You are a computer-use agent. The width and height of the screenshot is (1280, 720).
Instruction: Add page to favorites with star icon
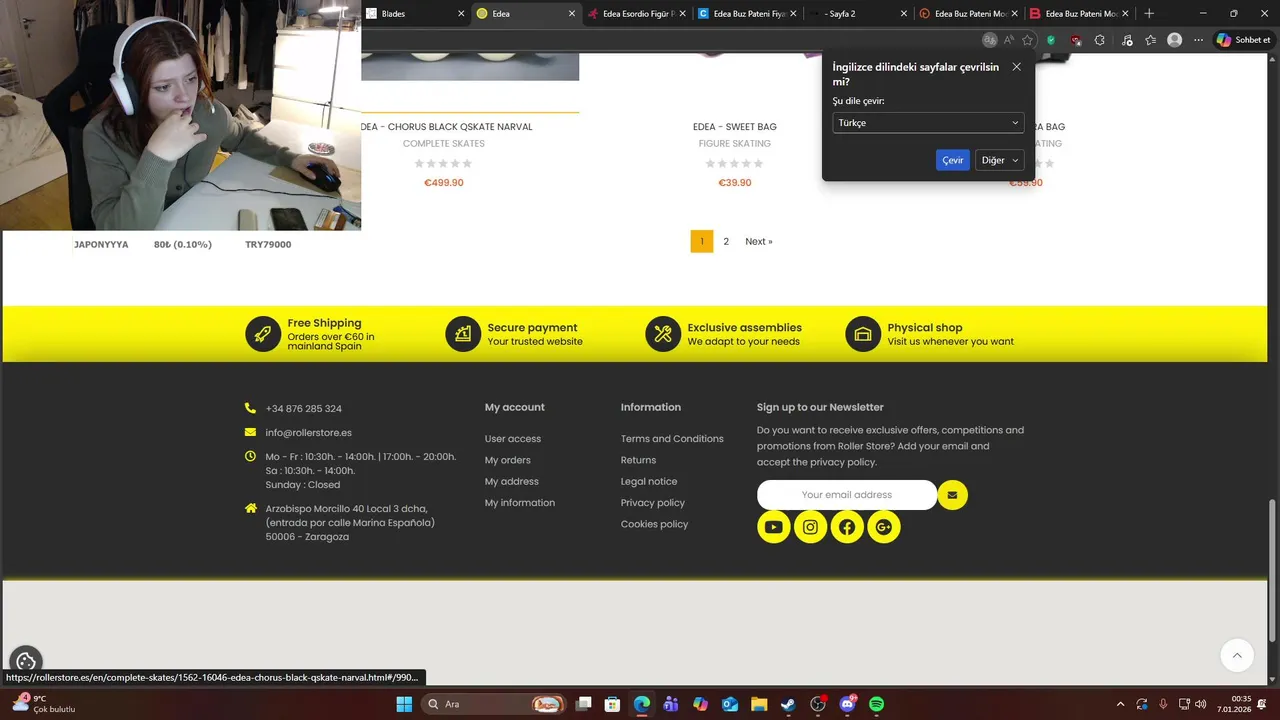click(1027, 40)
